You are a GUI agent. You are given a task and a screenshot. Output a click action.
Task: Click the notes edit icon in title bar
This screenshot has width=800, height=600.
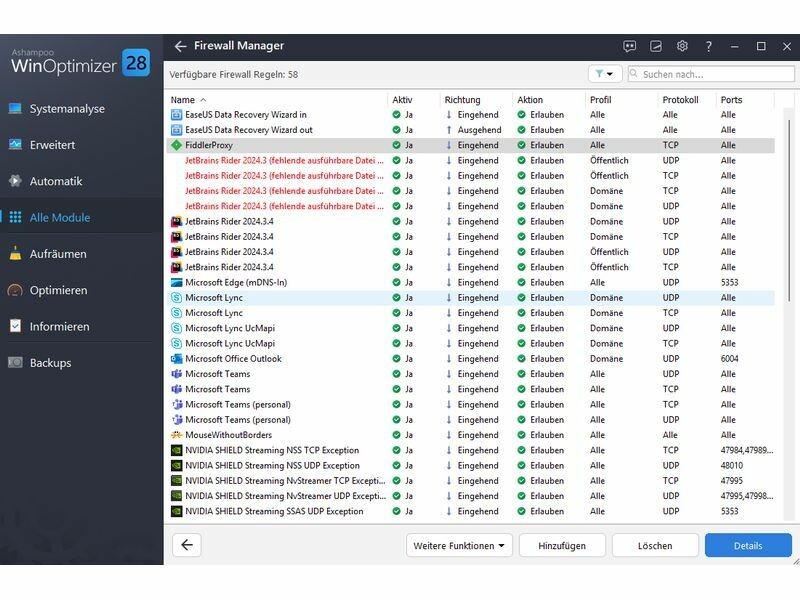(656, 46)
